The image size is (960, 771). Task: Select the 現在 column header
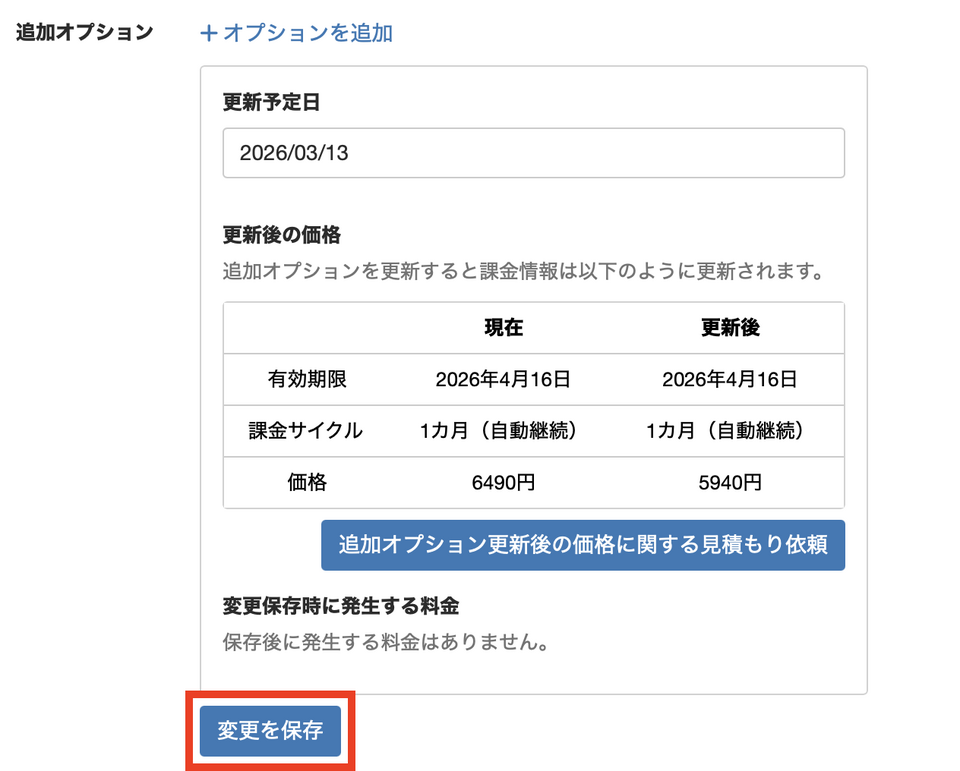point(503,328)
